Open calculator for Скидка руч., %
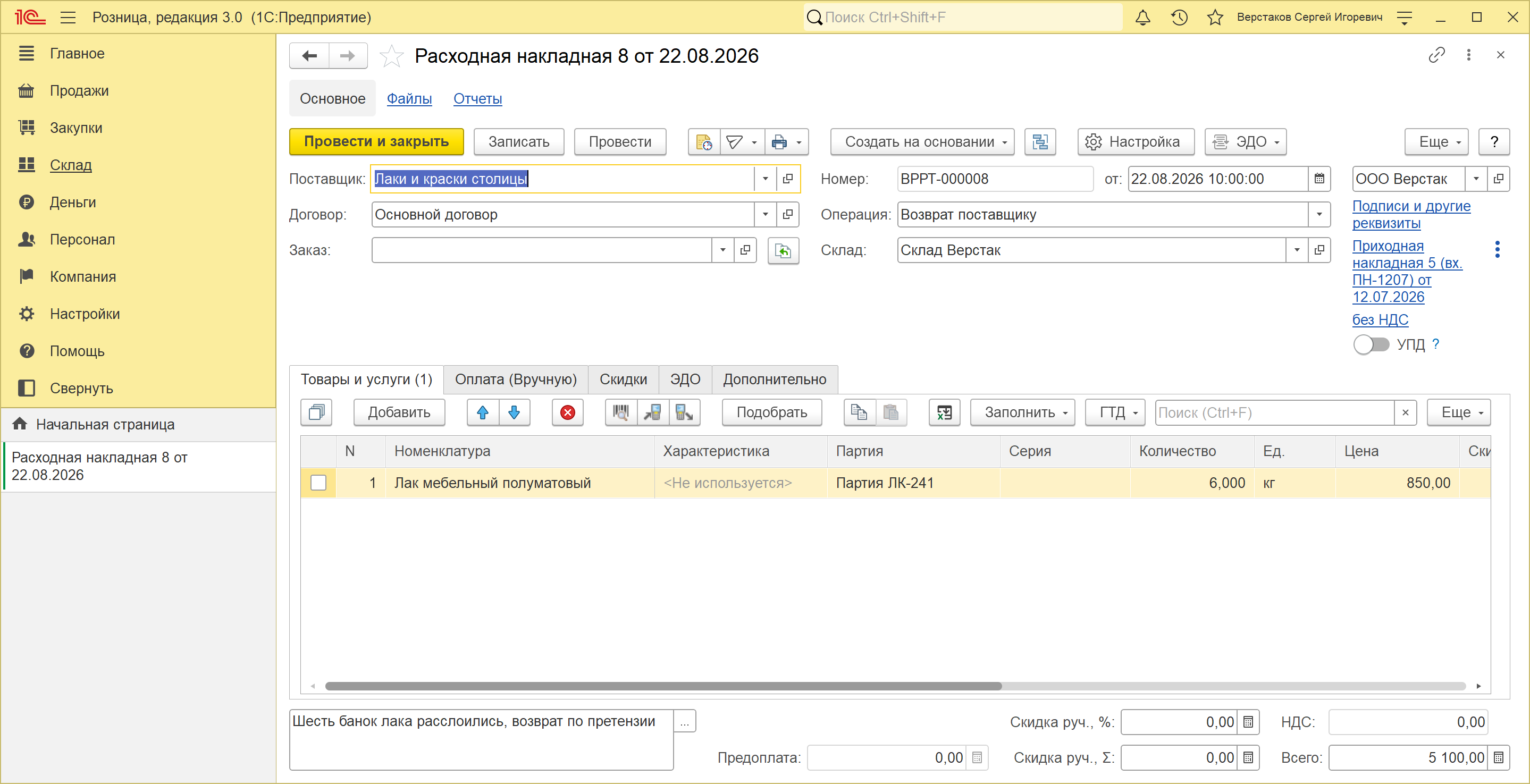This screenshot has height=784, width=1530. click(1248, 722)
